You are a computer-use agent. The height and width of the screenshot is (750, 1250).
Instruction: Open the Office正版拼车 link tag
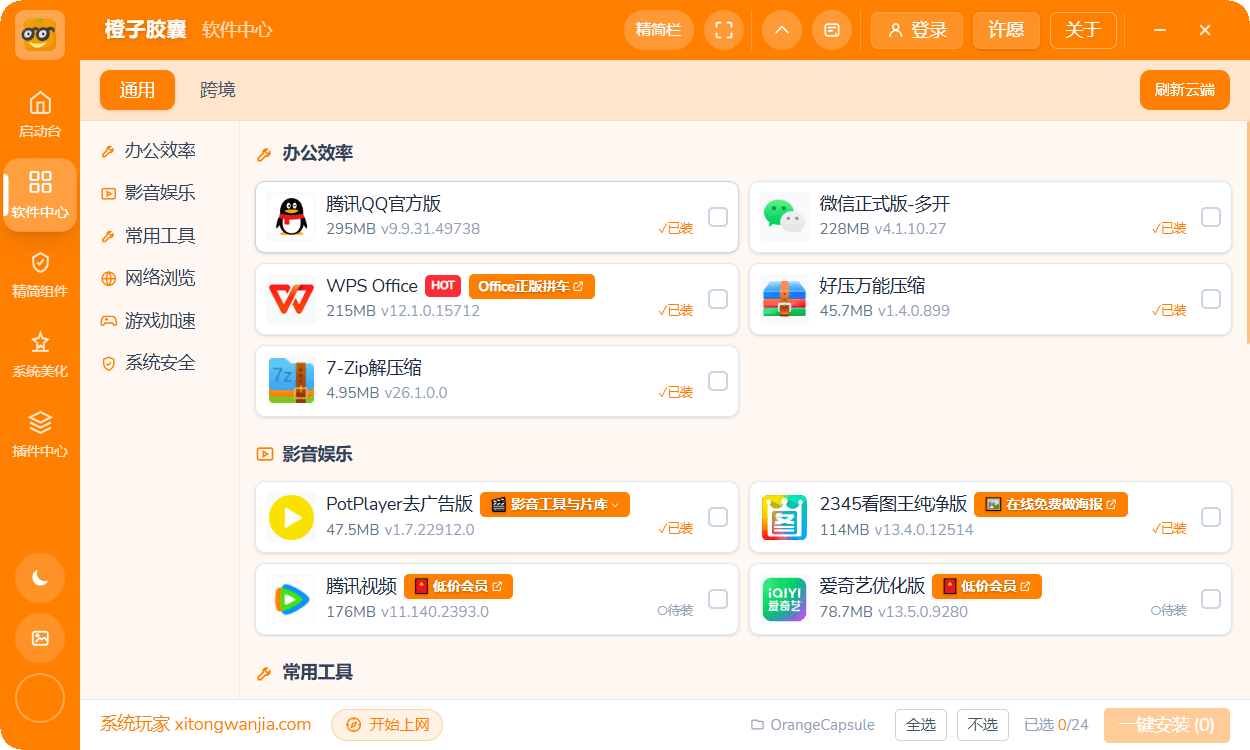[532, 286]
